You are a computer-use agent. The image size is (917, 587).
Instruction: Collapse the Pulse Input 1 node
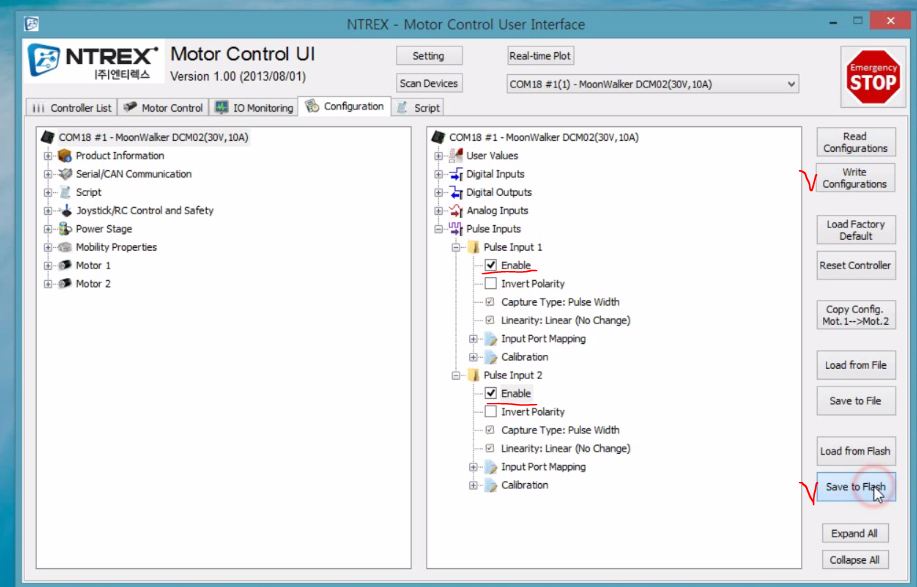[x=456, y=247]
